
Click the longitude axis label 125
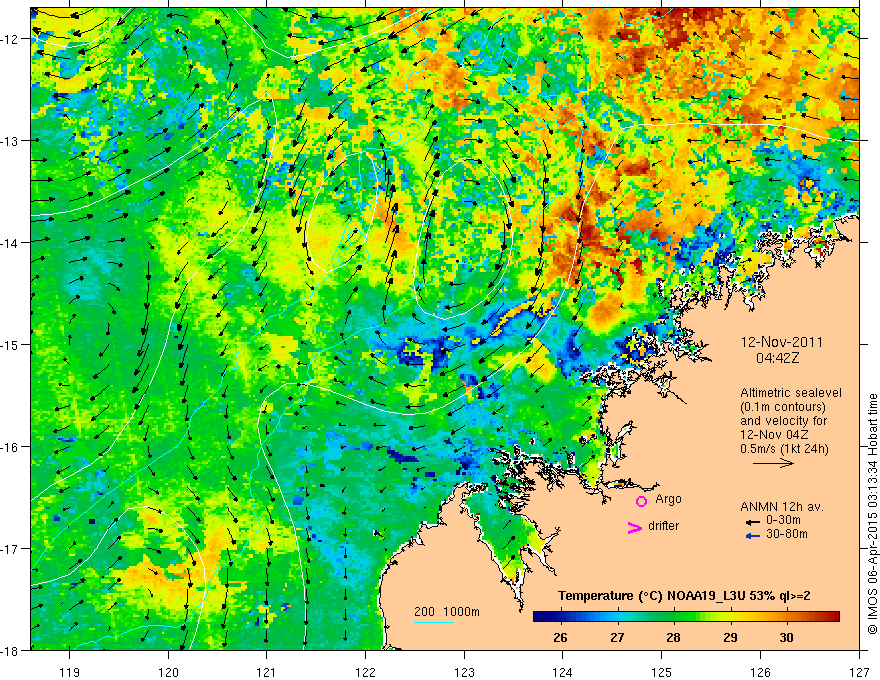tap(662, 672)
